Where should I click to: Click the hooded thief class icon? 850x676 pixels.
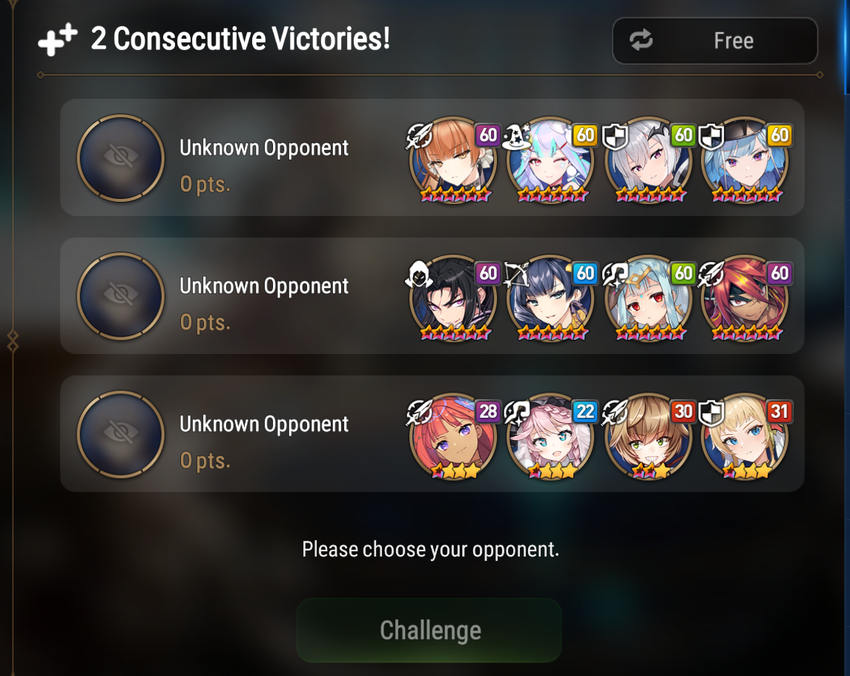[418, 275]
